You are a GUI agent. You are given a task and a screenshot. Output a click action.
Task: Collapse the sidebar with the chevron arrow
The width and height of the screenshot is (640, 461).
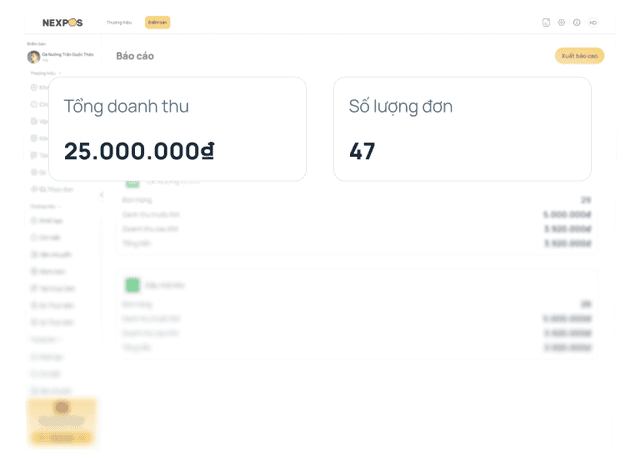tap(101, 195)
